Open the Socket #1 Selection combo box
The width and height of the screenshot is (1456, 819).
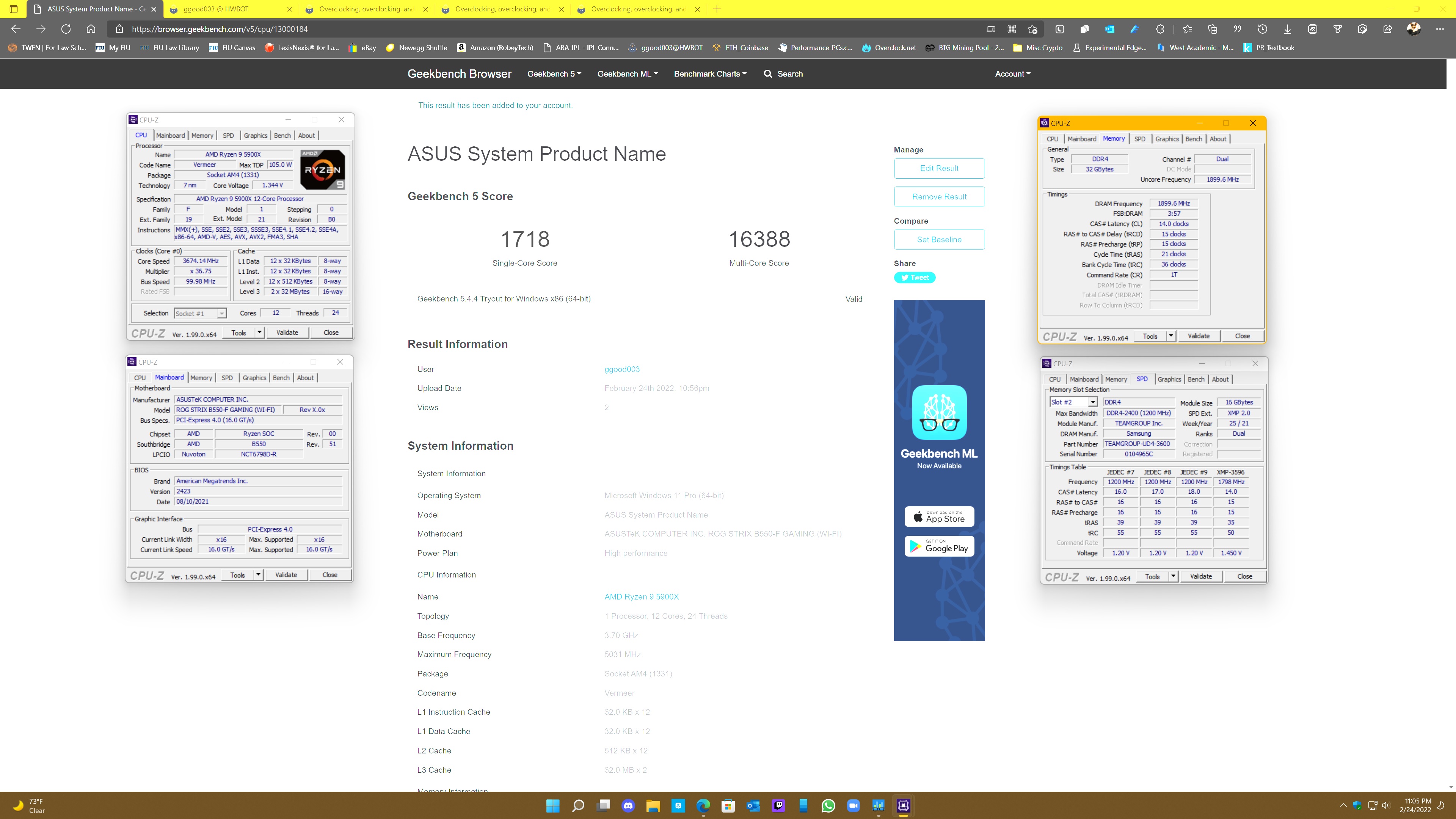(200, 313)
